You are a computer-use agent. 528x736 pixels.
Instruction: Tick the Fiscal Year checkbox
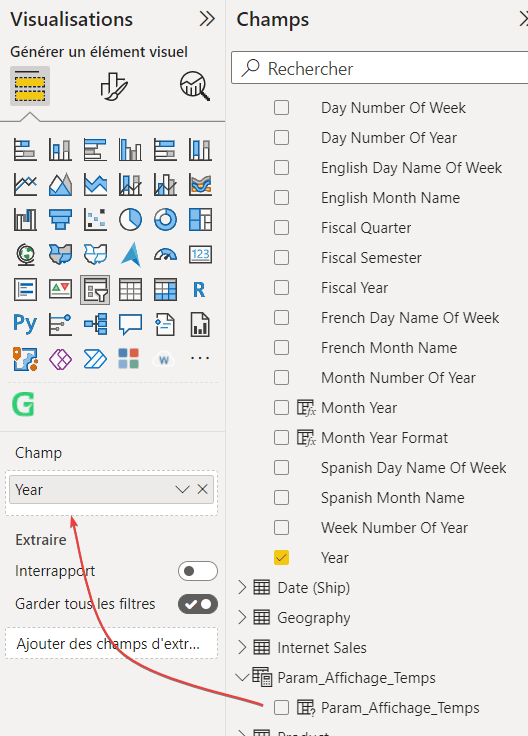(281, 288)
